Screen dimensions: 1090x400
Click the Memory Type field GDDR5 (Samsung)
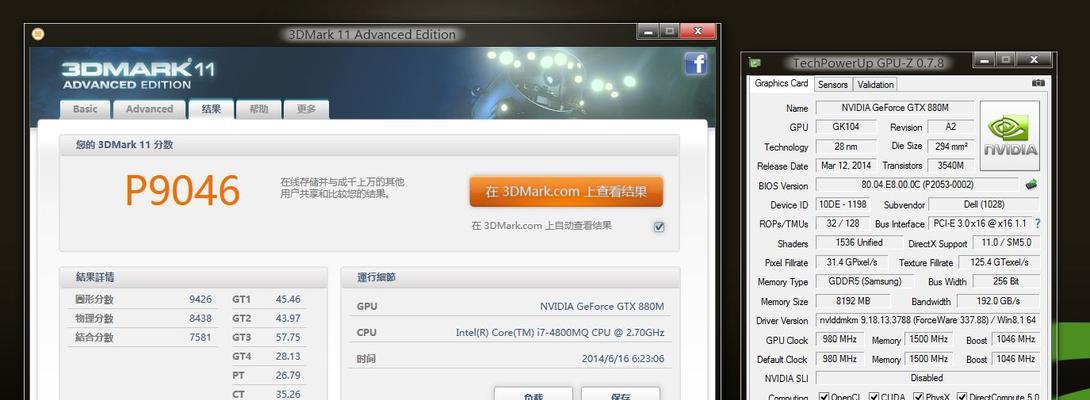point(865,282)
